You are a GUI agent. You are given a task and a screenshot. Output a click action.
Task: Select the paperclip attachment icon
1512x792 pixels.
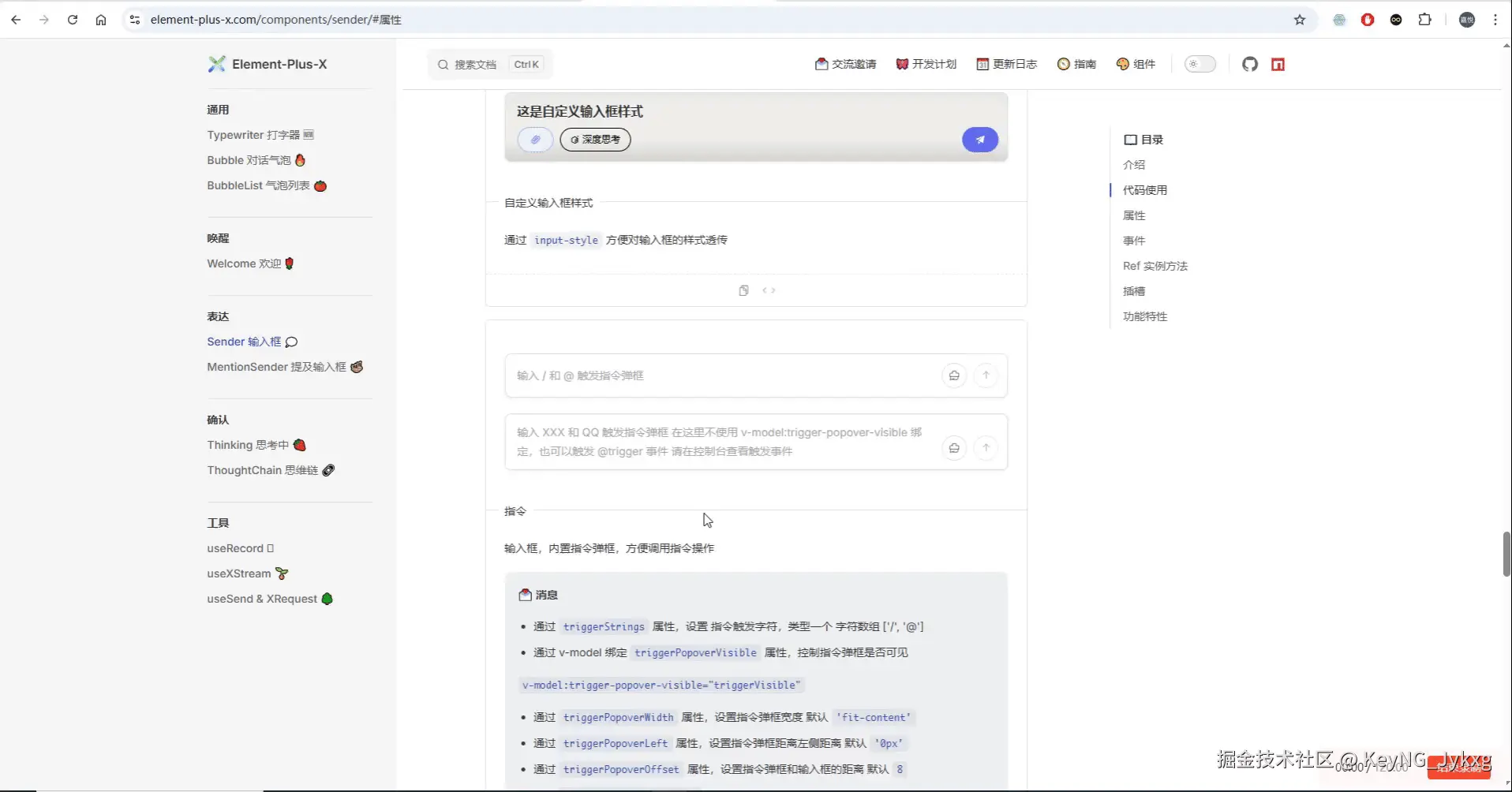536,140
